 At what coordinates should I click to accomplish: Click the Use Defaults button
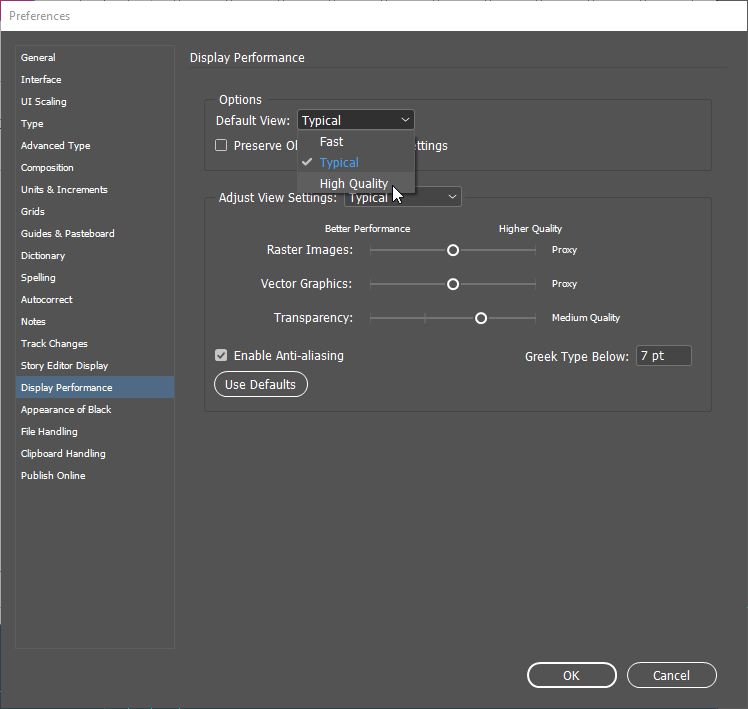(x=260, y=385)
